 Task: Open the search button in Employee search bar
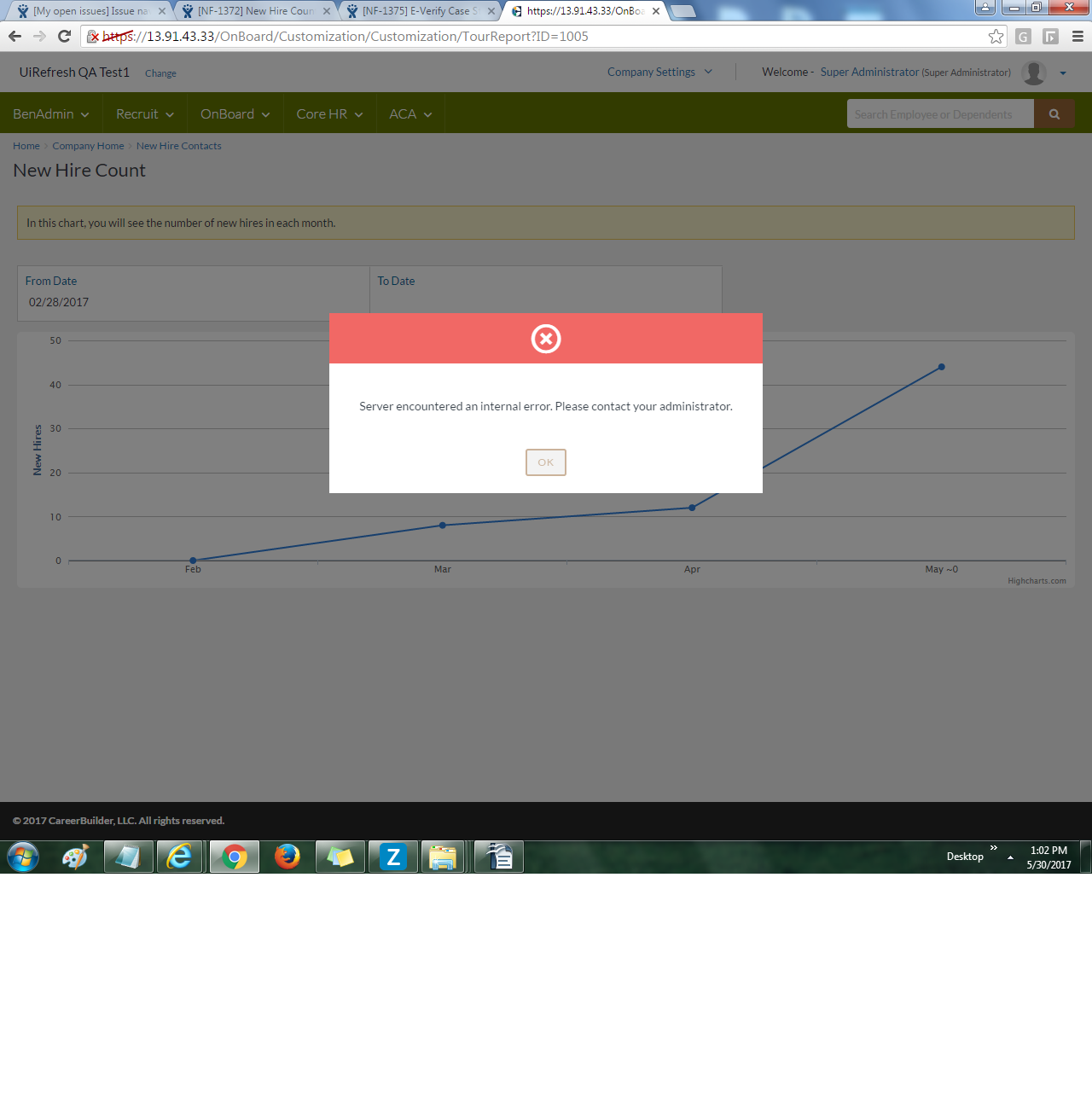pyautogui.click(x=1054, y=113)
